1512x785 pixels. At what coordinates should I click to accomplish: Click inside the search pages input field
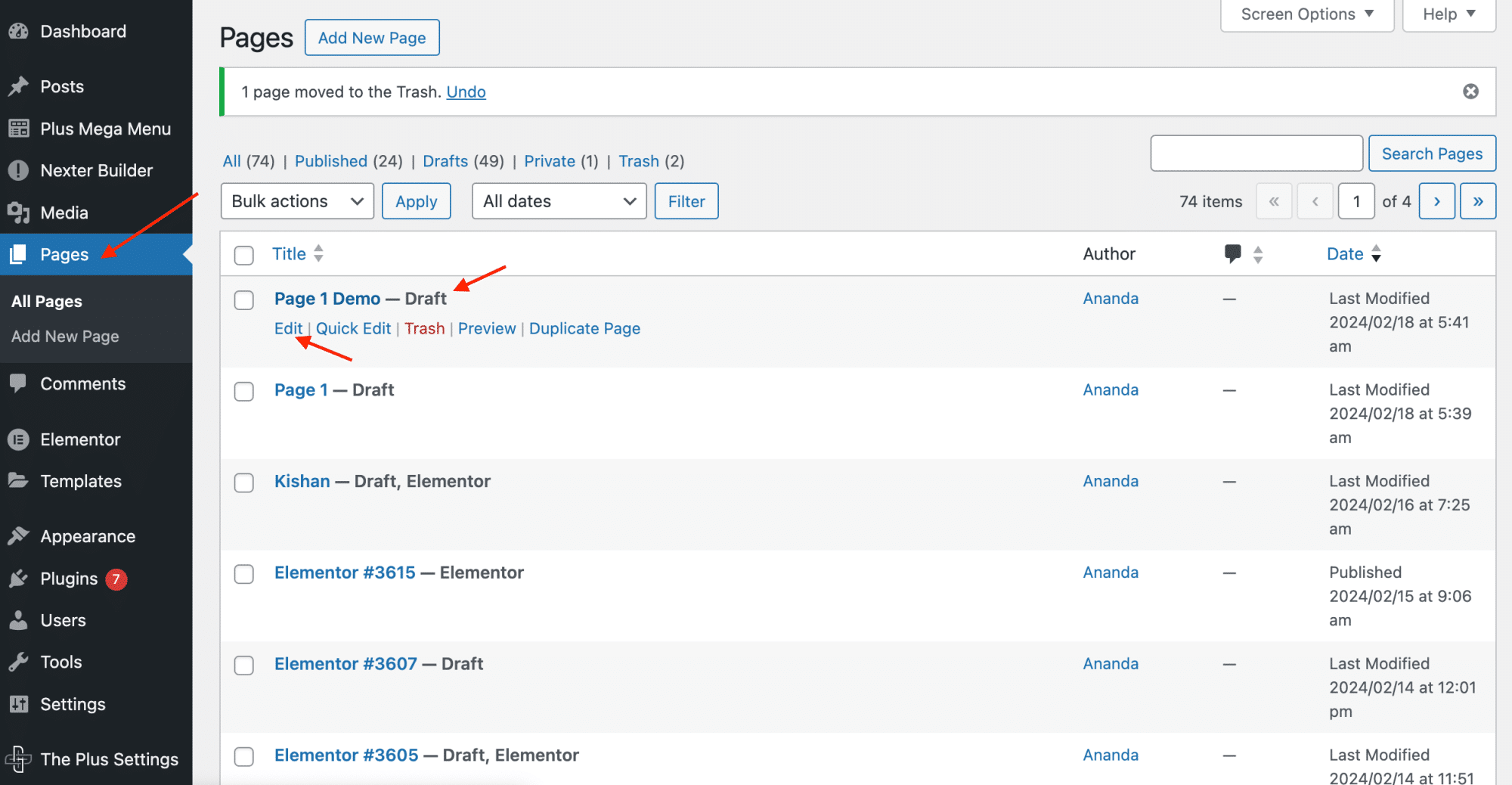click(1256, 153)
